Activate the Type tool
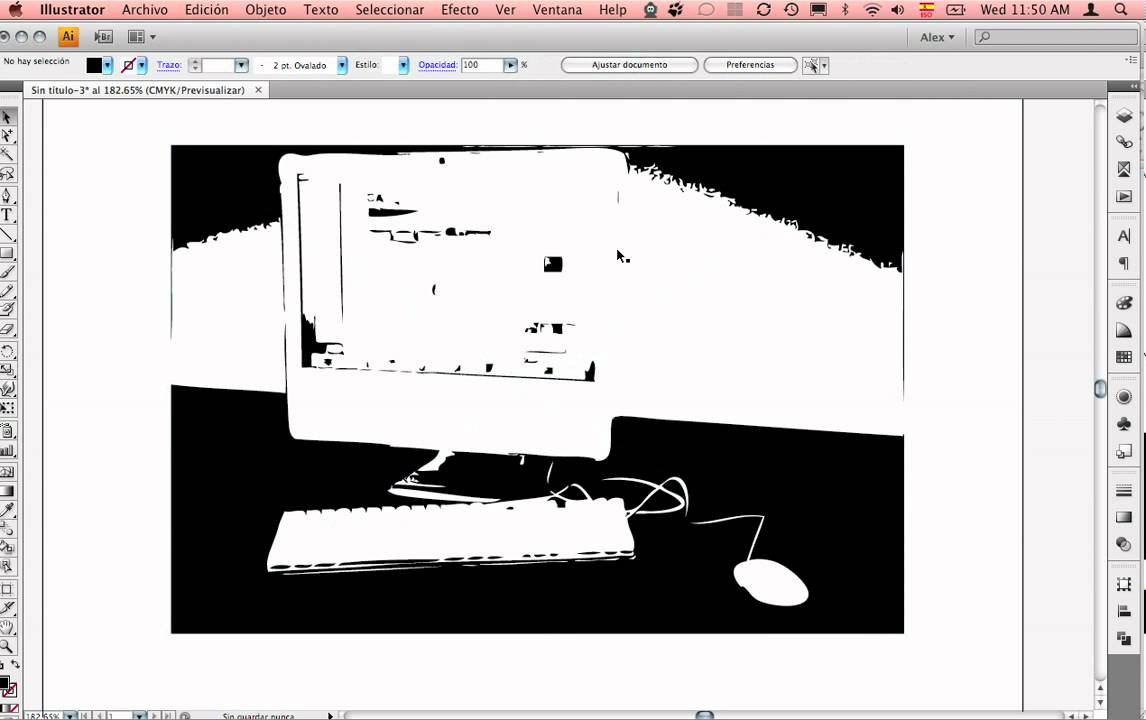 (7, 215)
